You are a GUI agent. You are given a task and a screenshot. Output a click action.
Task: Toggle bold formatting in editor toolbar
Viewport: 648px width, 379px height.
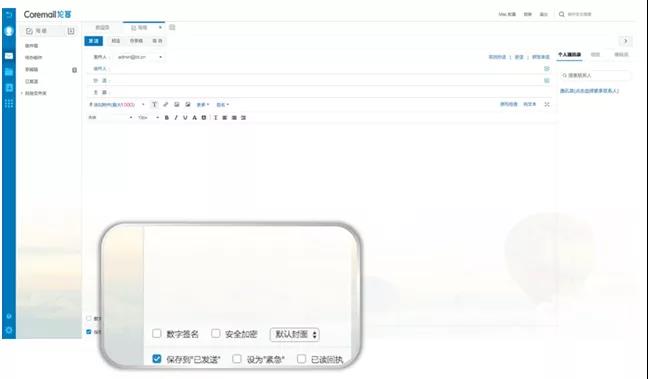click(x=167, y=118)
